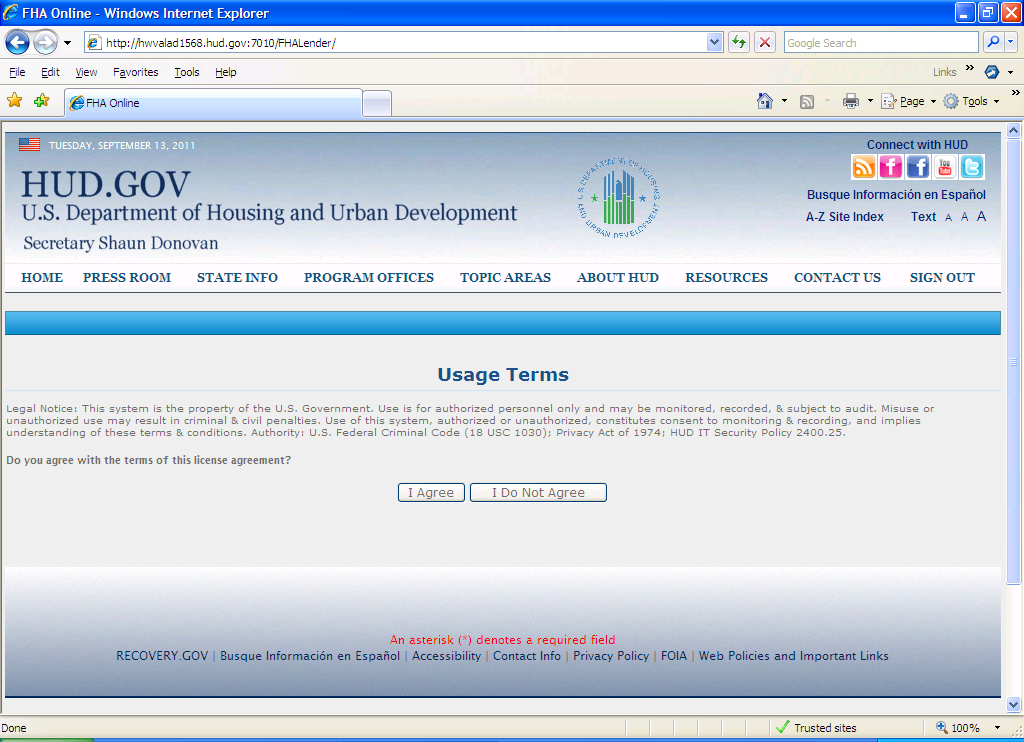Open the PROGRAM OFFICES nav item
The width and height of the screenshot is (1024, 742).
(368, 278)
